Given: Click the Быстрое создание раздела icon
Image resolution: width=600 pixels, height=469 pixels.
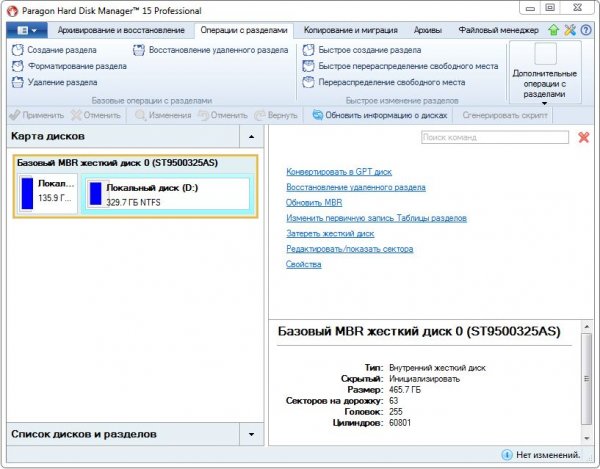Looking at the screenshot, I should tap(308, 50).
